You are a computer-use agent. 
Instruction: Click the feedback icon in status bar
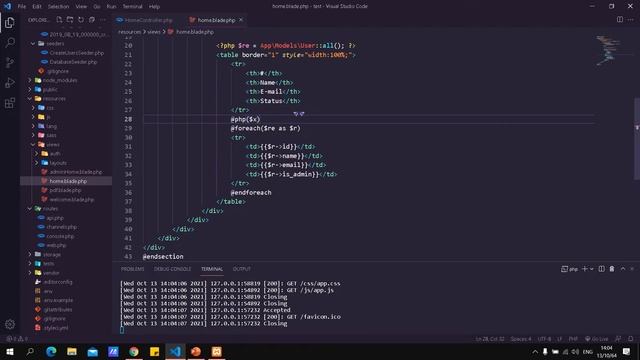tap(618, 339)
